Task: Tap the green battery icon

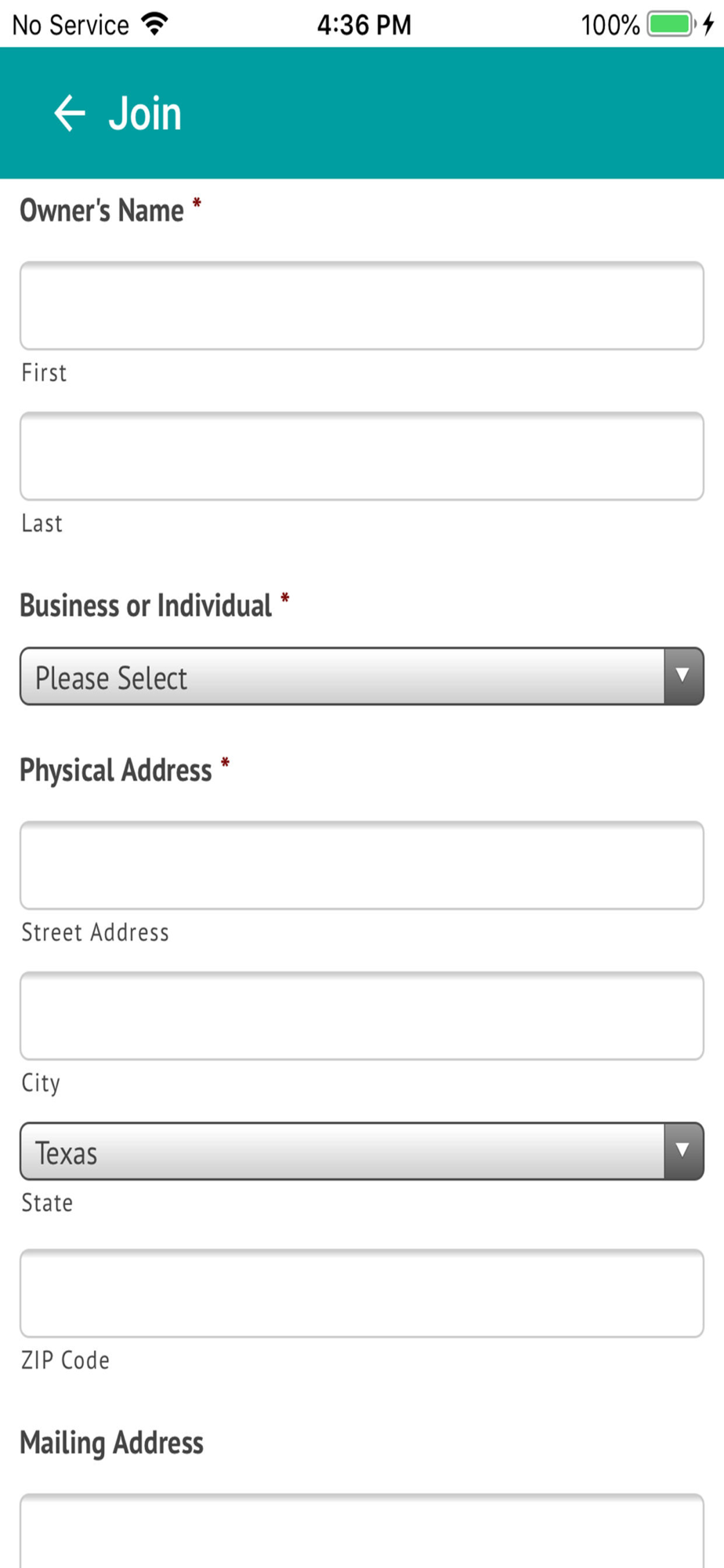Action: coord(671,24)
